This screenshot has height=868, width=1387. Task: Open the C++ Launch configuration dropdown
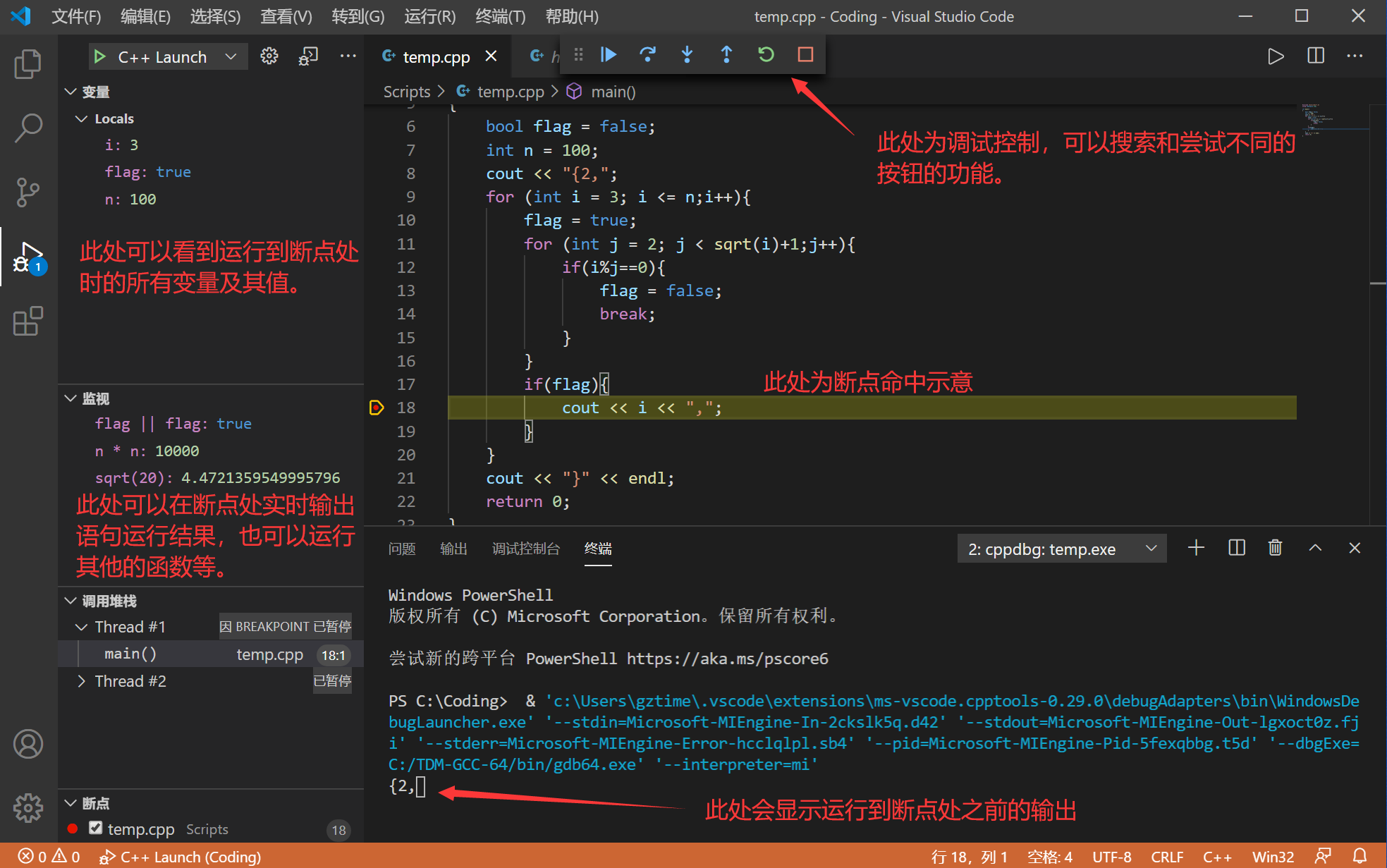(231, 56)
